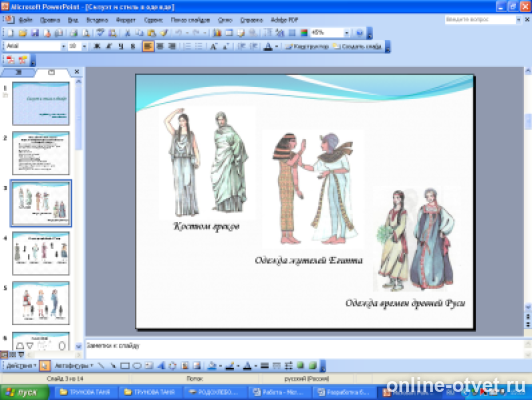Select the Rectangle shape tool
532x400 pixels.
[125, 366]
